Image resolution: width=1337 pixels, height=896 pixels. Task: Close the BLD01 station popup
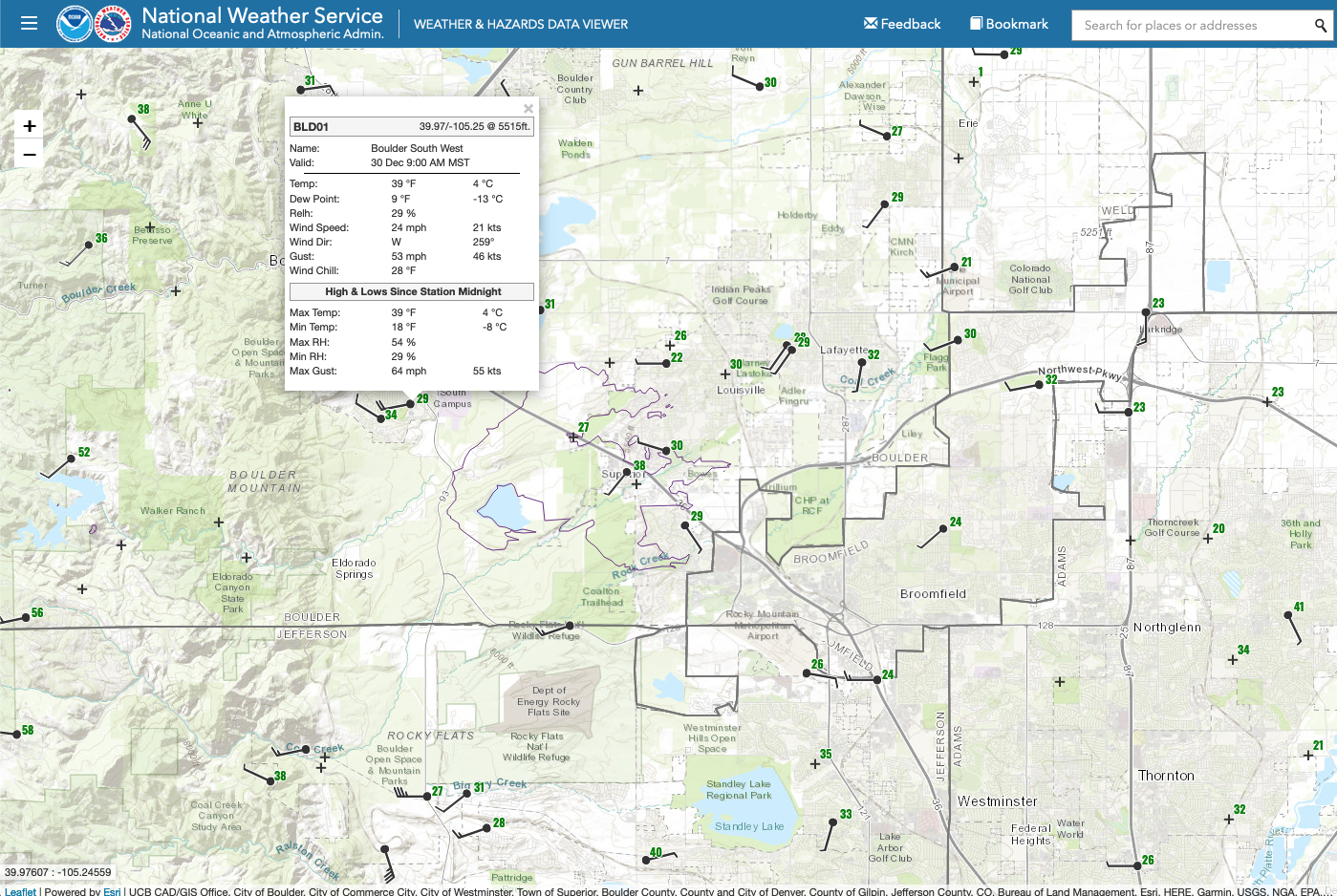pyautogui.click(x=528, y=109)
